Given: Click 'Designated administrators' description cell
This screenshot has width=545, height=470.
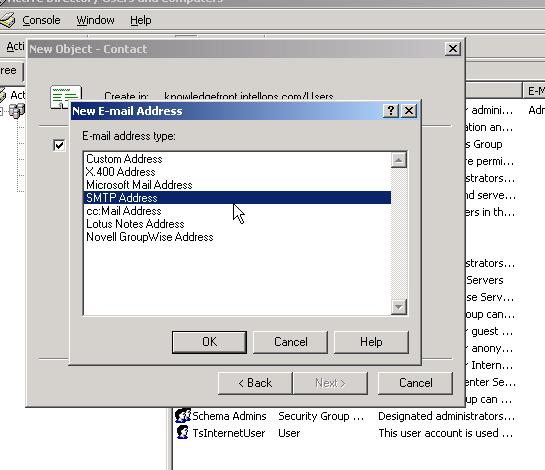Looking at the screenshot, I should click(x=446, y=416).
